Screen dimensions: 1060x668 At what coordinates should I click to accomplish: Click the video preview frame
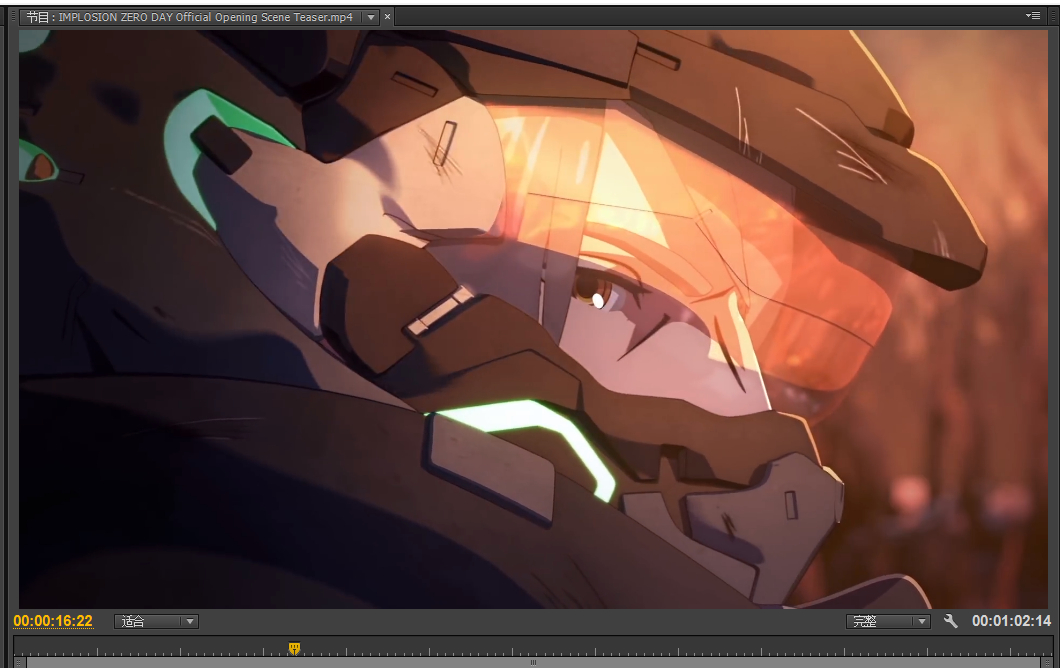point(533,318)
